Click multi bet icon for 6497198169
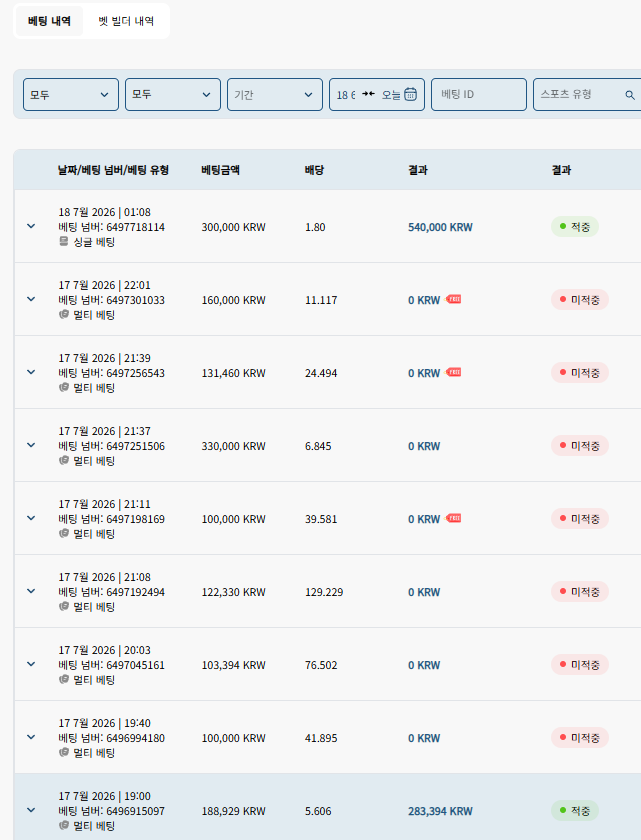Image resolution: width=641 pixels, height=840 pixels. [x=64, y=534]
